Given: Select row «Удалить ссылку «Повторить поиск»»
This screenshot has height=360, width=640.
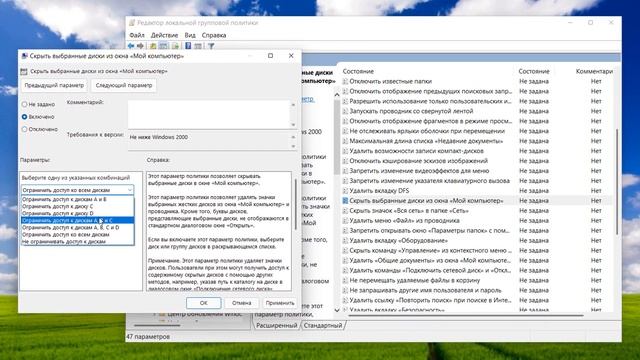Looking at the screenshot, I should tap(477, 300).
